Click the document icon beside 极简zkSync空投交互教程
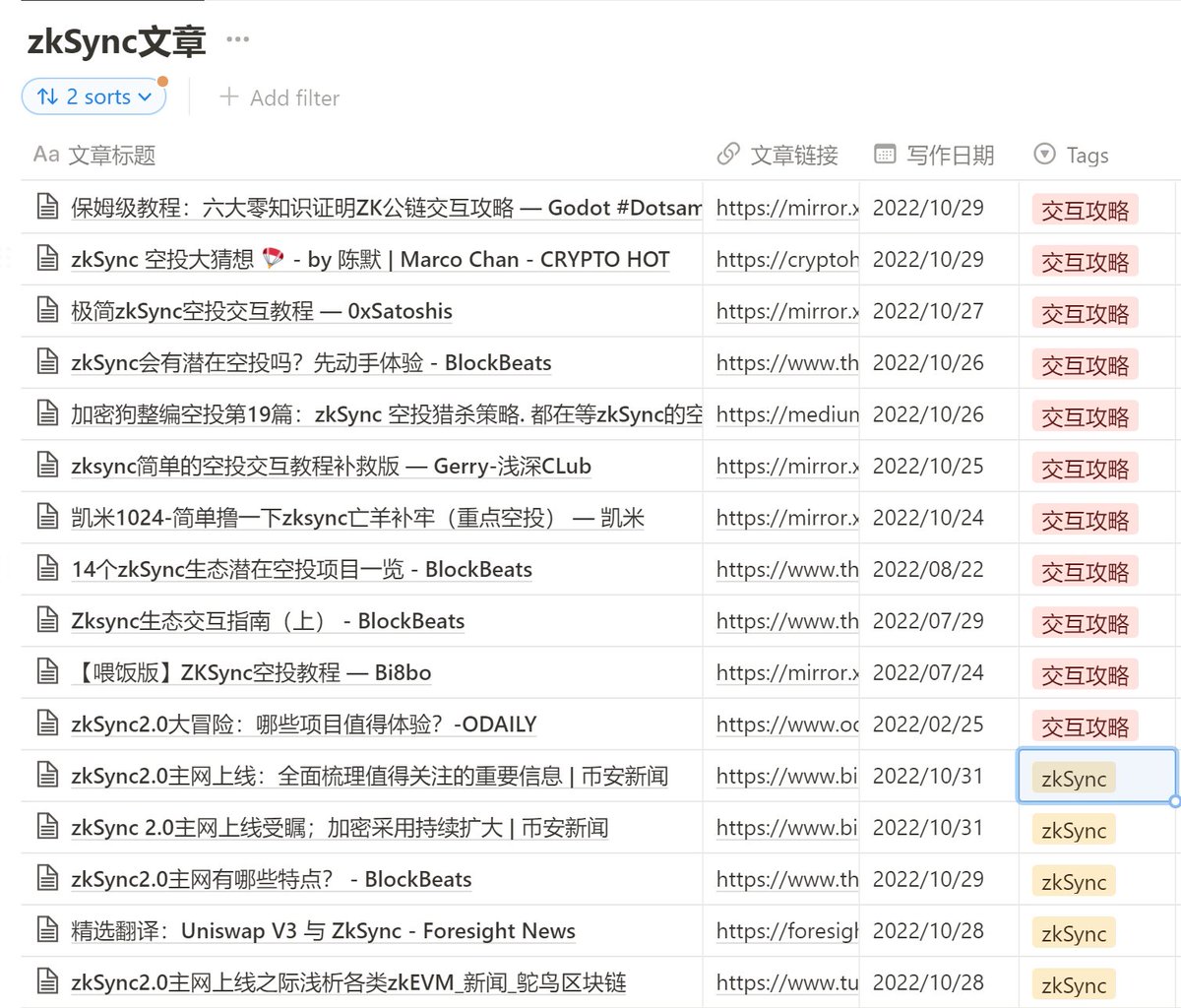Image resolution: width=1181 pixels, height=1008 pixels. (48, 311)
